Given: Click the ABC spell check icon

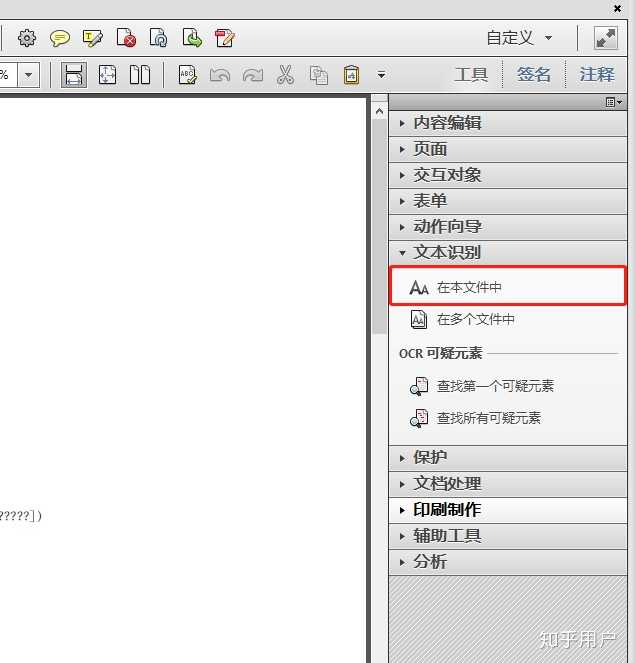Looking at the screenshot, I should 187,75.
